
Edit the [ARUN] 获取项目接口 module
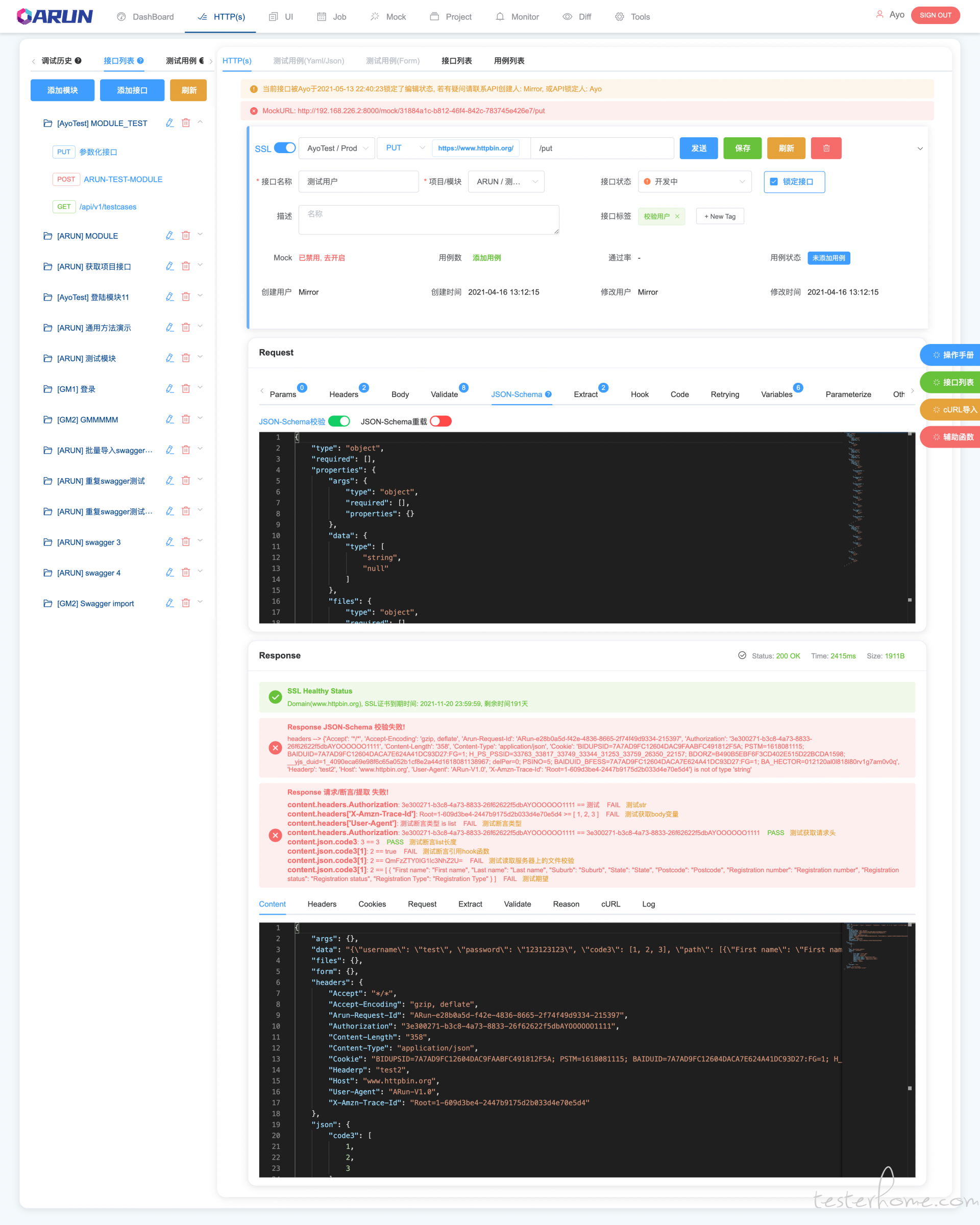coord(169,266)
